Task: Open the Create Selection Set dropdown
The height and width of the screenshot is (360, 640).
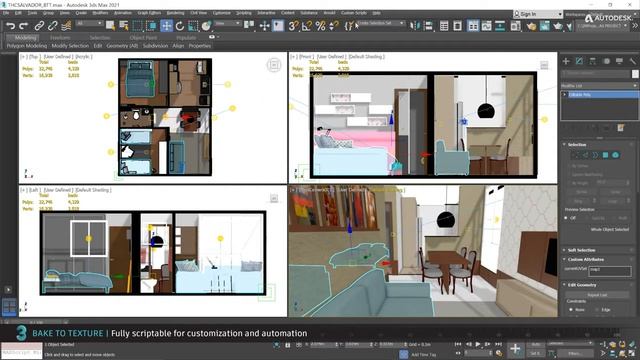Action: click(380, 23)
